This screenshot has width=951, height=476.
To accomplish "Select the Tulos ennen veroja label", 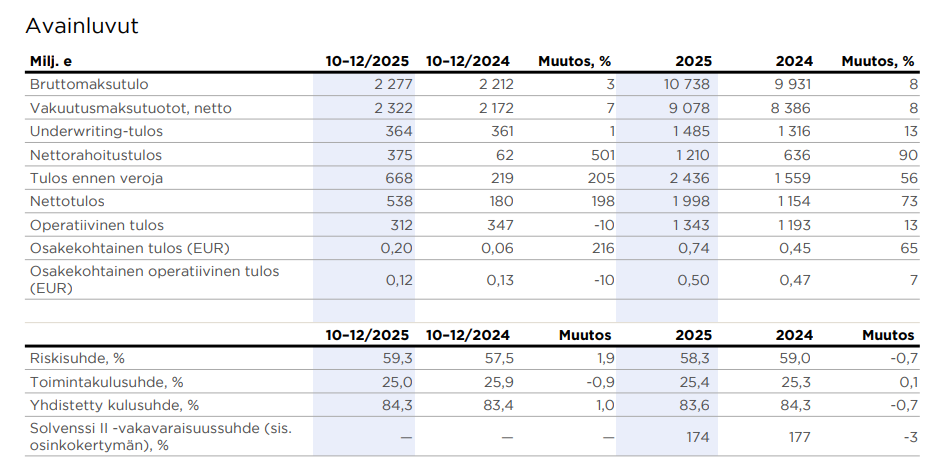I will point(96,178).
